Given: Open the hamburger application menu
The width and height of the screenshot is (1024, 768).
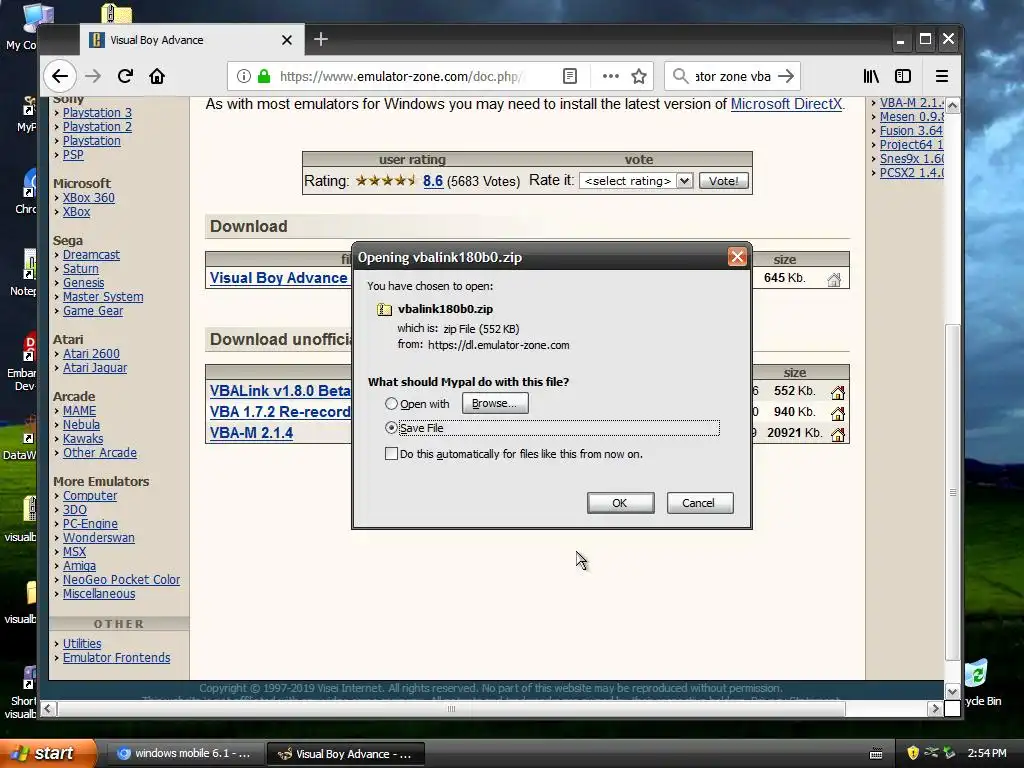Looking at the screenshot, I should [942, 76].
